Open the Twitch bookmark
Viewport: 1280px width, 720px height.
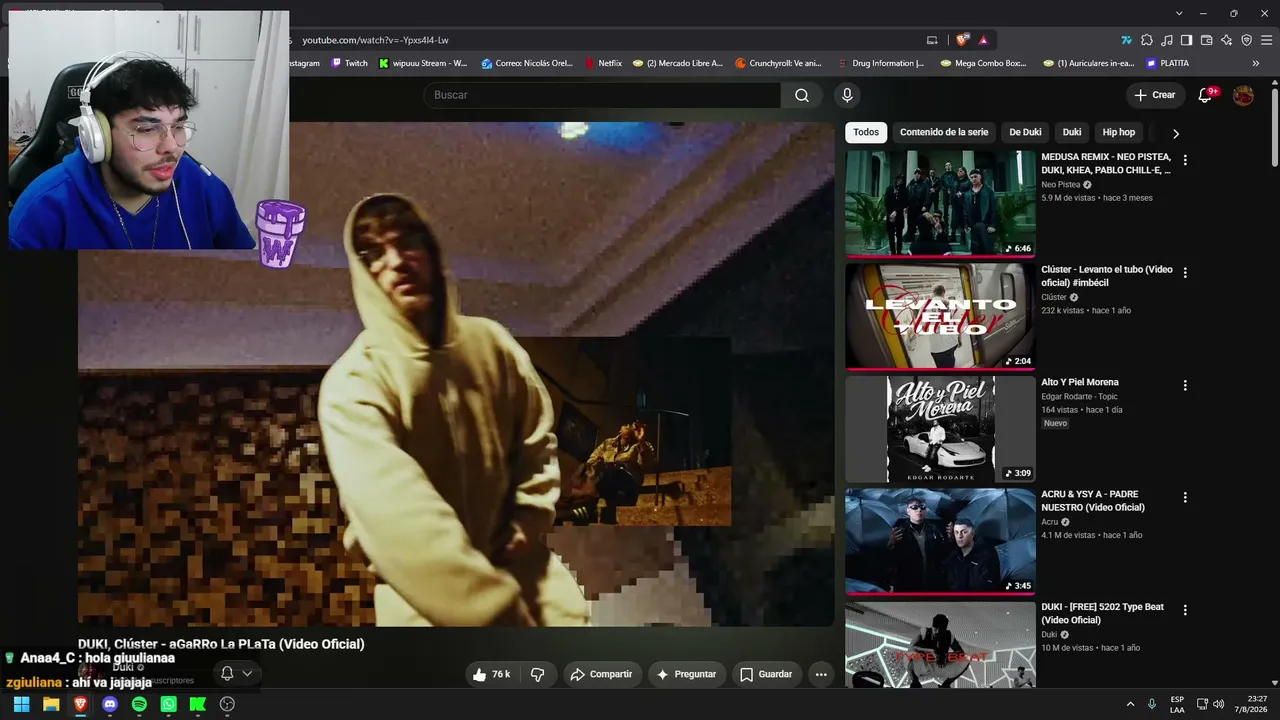[x=349, y=63]
